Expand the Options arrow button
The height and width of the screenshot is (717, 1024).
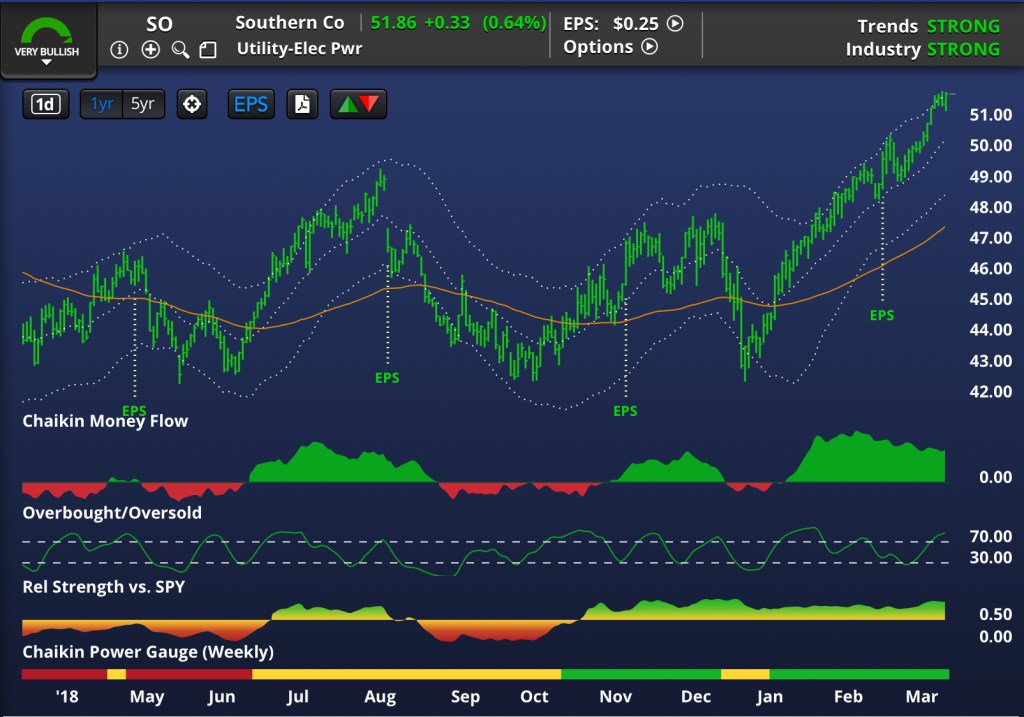pyautogui.click(x=649, y=46)
